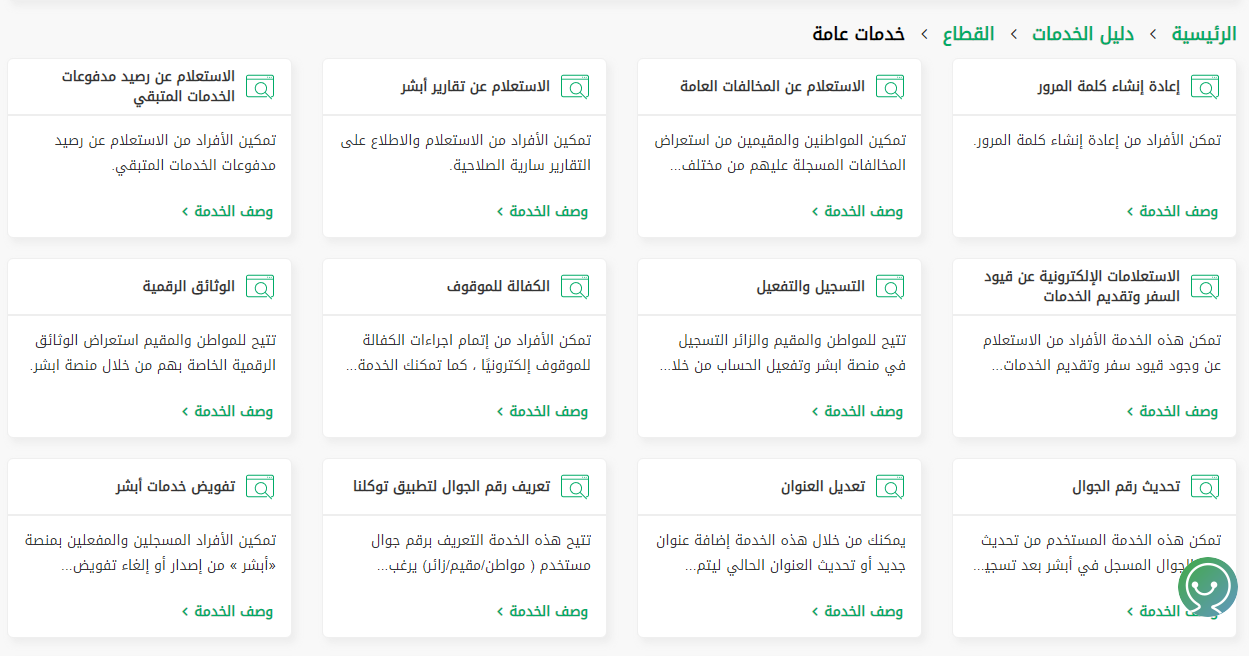
Task: Go to الرئيسية in the breadcrumb
Action: [x=1204, y=34]
